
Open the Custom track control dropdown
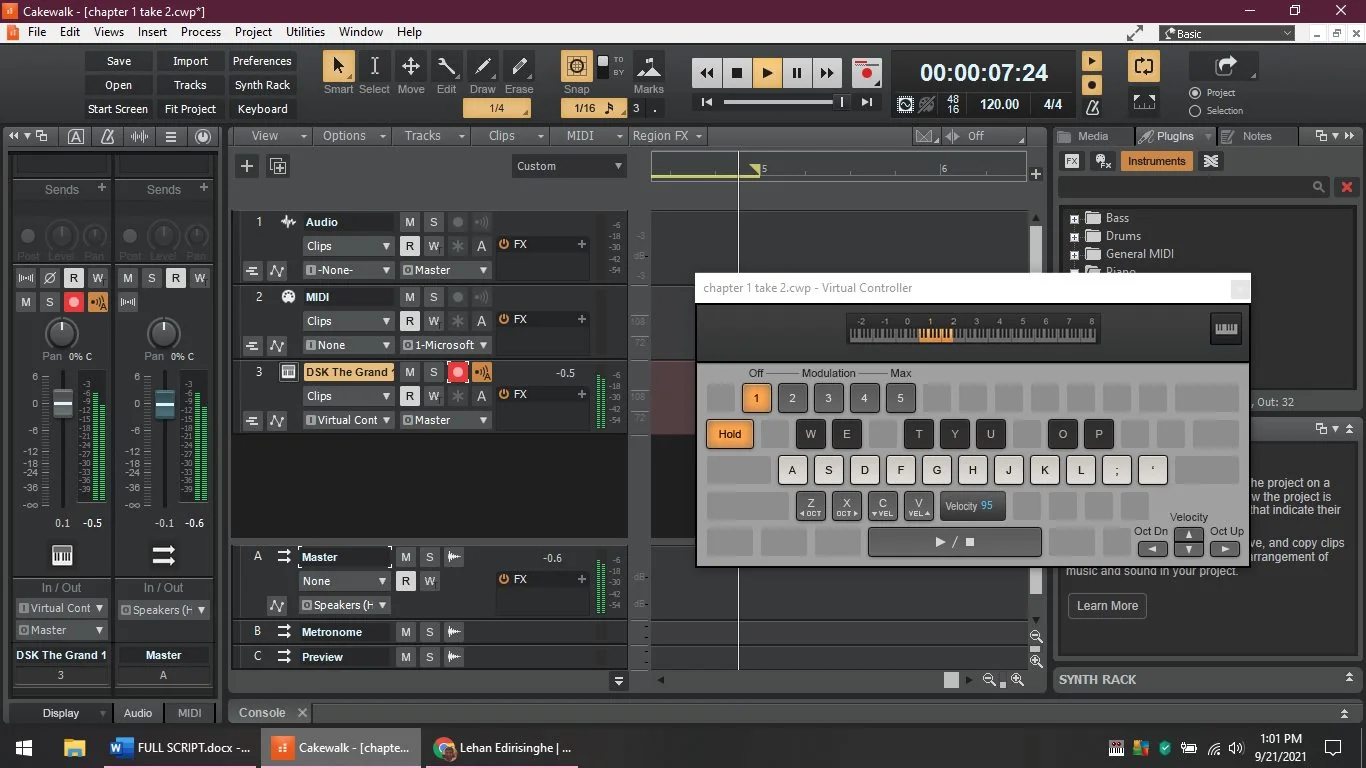click(569, 166)
